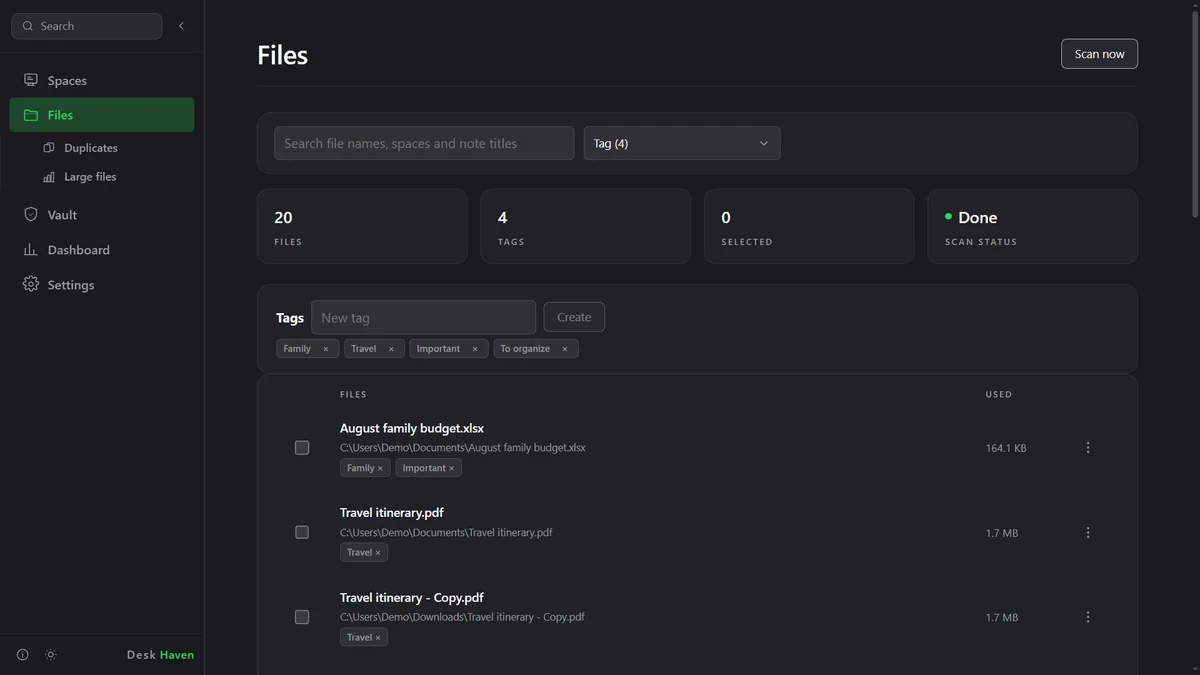Toggle the light/dark theme sun icon
Screen dimensions: 1200x675
pyautogui.click(x=51, y=655)
